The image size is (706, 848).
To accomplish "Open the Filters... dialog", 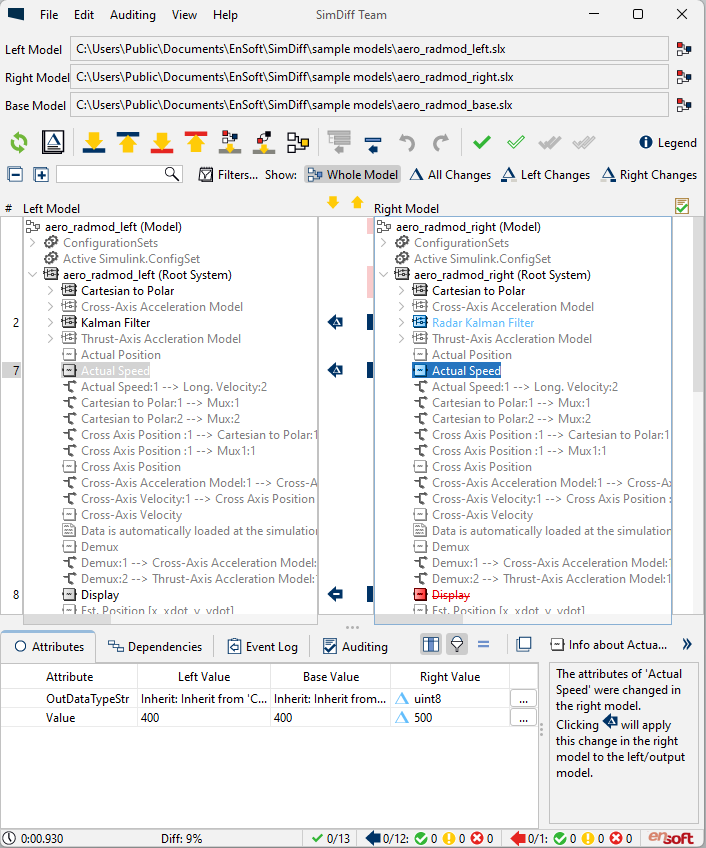I will tap(228, 175).
